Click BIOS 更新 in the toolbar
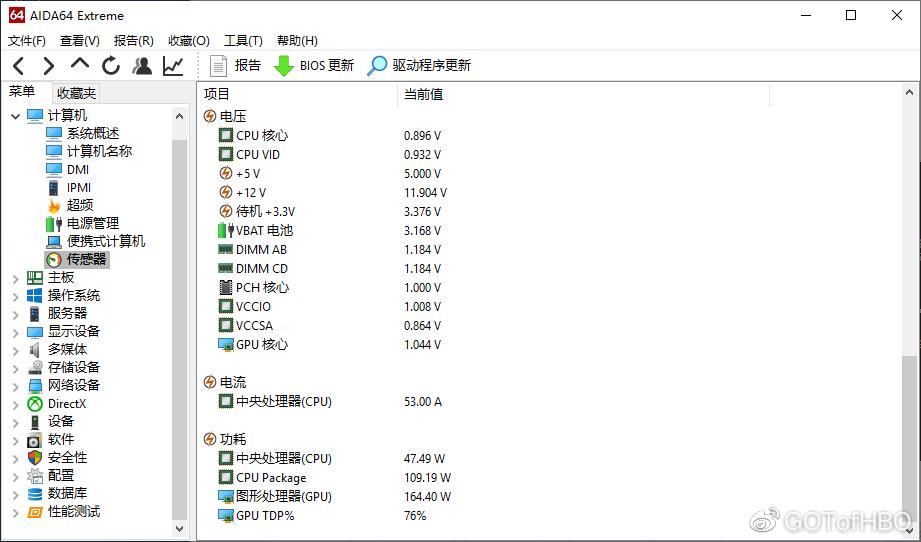 click(314, 65)
